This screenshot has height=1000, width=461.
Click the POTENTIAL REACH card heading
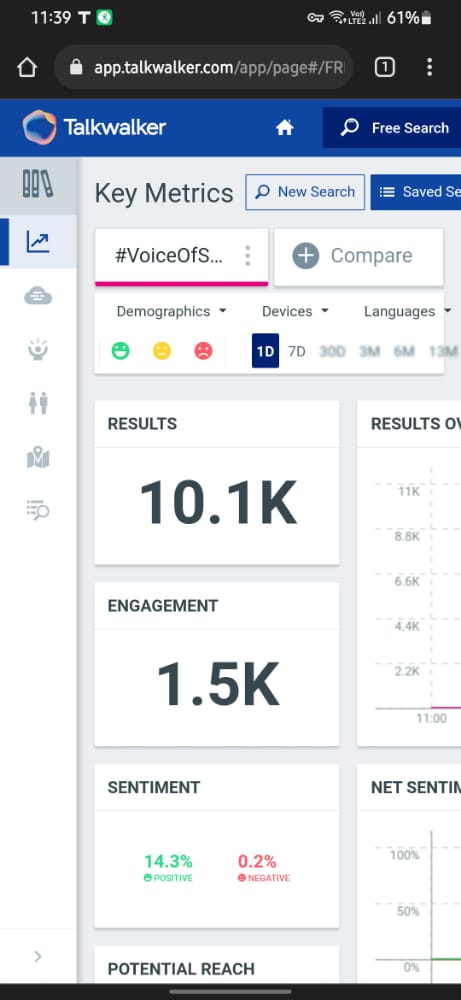(181, 969)
